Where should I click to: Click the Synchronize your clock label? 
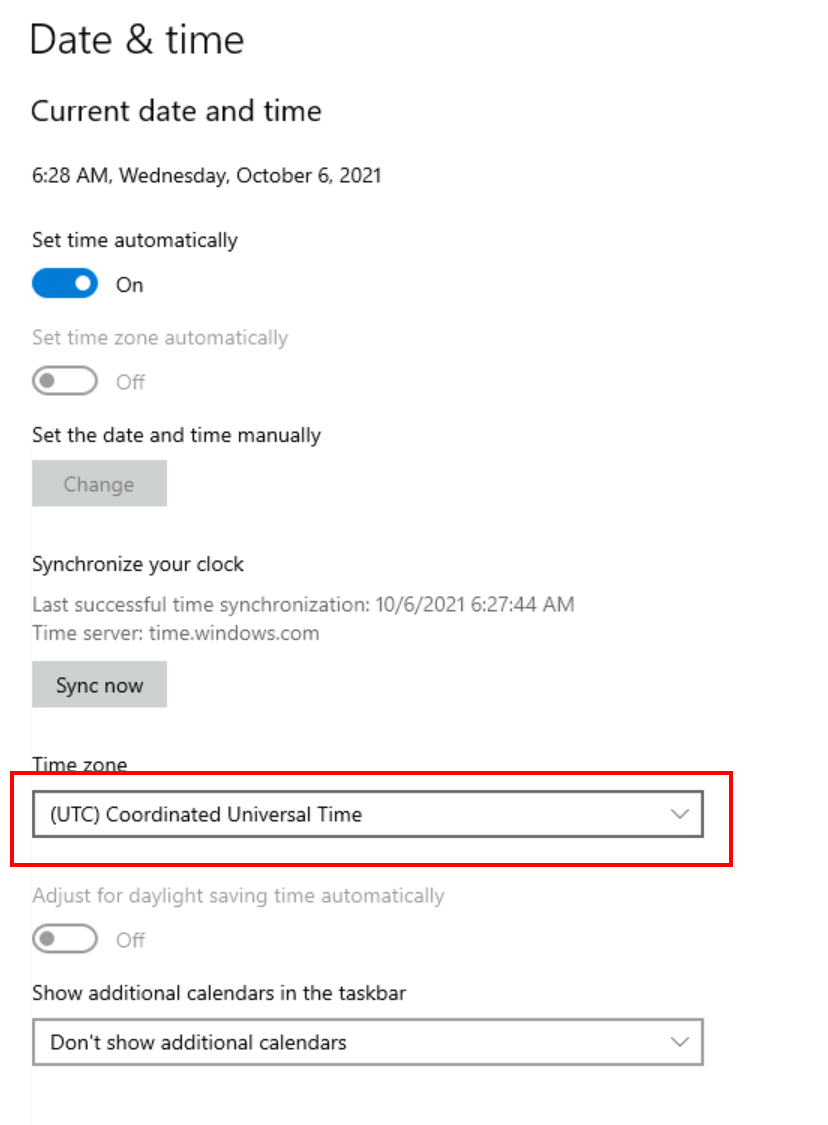[138, 564]
